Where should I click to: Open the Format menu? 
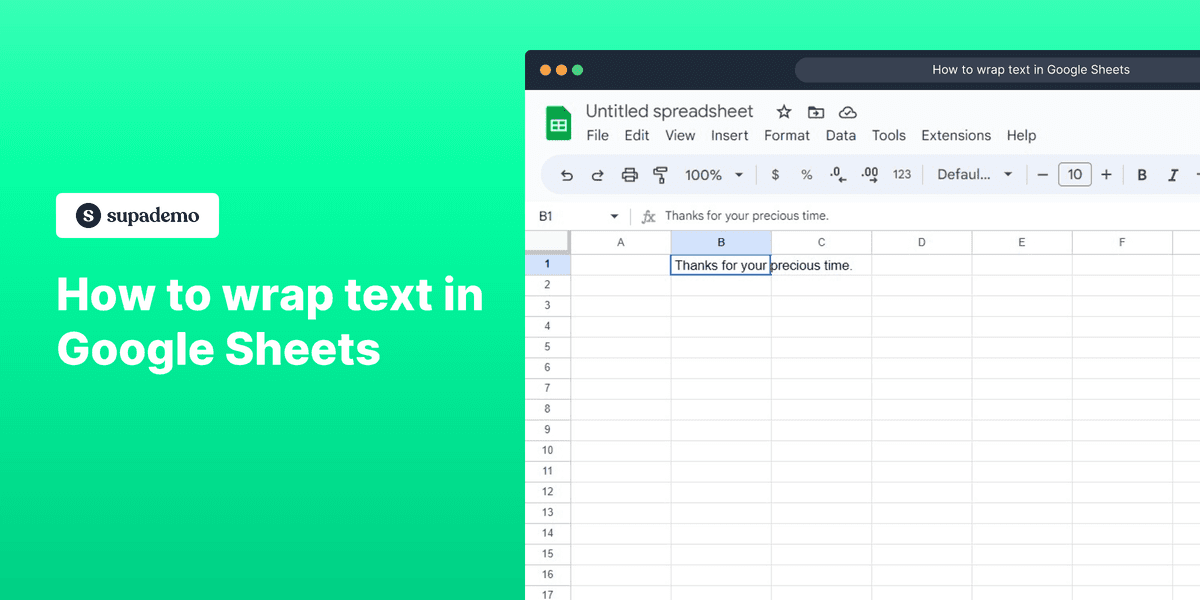[787, 135]
